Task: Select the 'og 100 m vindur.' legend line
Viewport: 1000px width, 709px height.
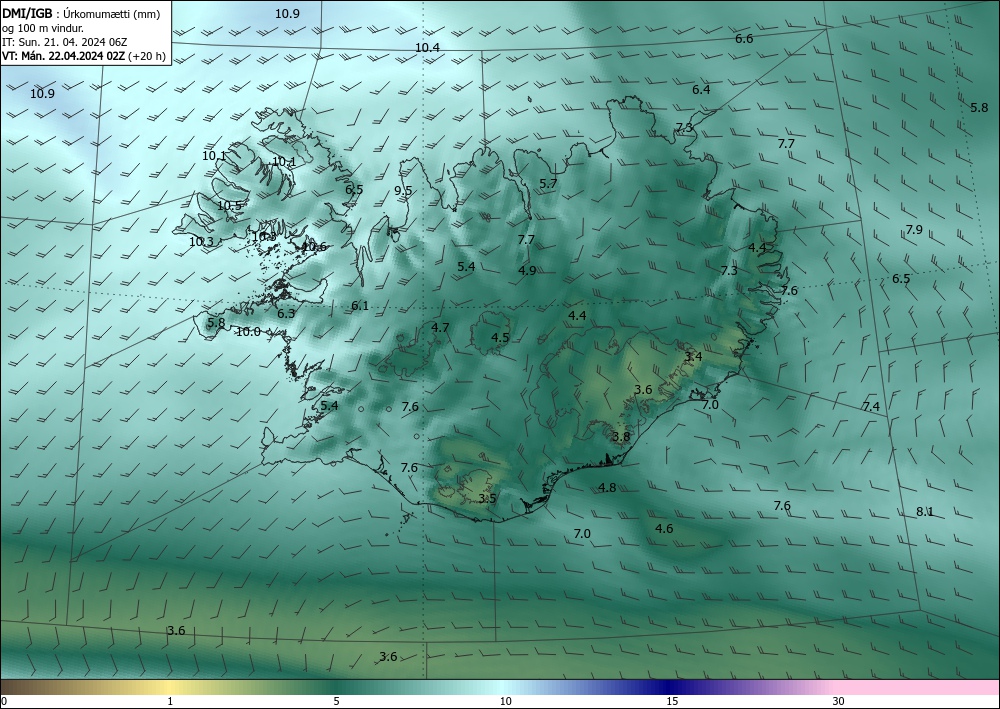Action: pos(43,28)
